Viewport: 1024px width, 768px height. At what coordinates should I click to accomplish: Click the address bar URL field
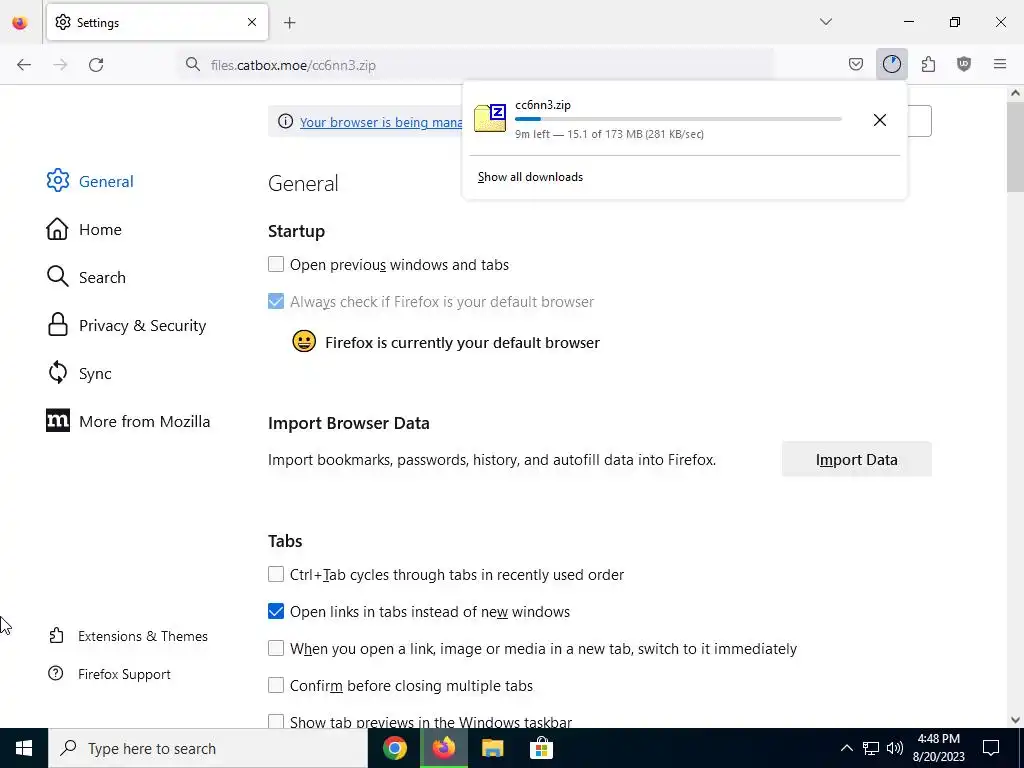click(477, 65)
